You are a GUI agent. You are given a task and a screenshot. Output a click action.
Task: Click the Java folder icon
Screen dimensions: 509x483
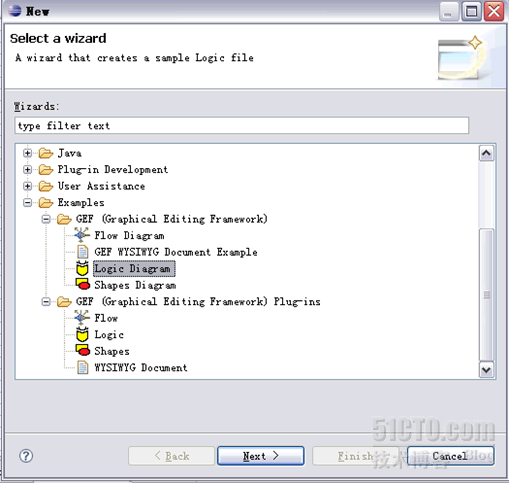[46, 153]
